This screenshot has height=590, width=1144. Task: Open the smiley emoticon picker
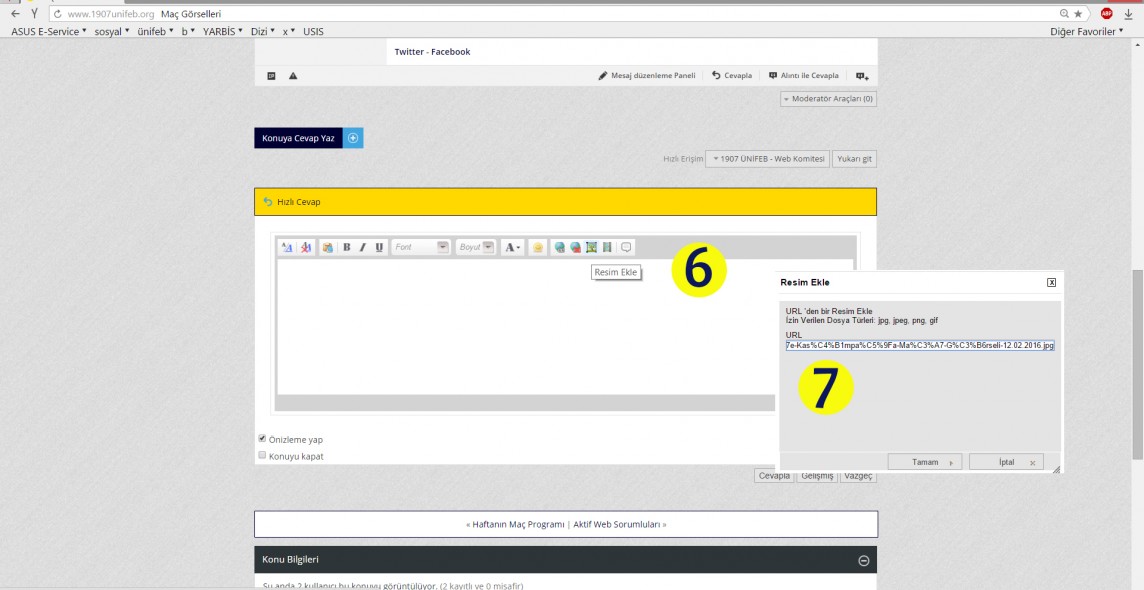click(538, 247)
